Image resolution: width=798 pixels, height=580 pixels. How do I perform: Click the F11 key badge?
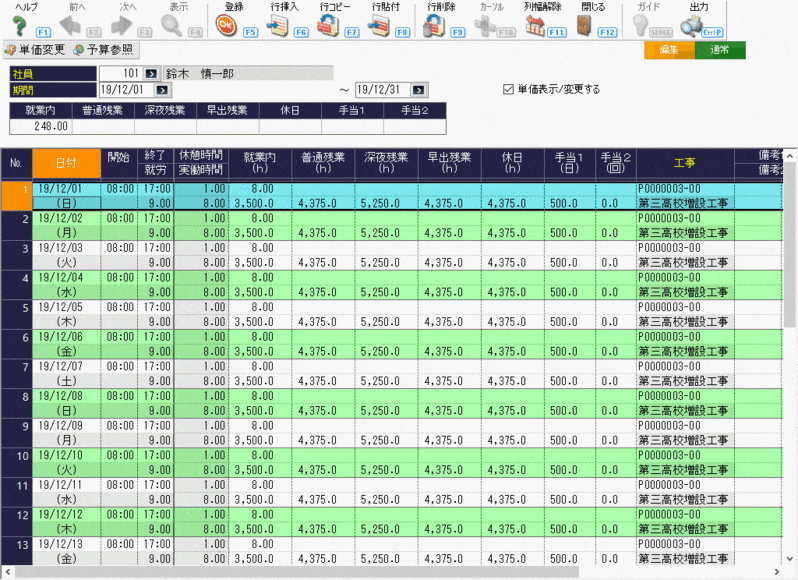[557, 32]
